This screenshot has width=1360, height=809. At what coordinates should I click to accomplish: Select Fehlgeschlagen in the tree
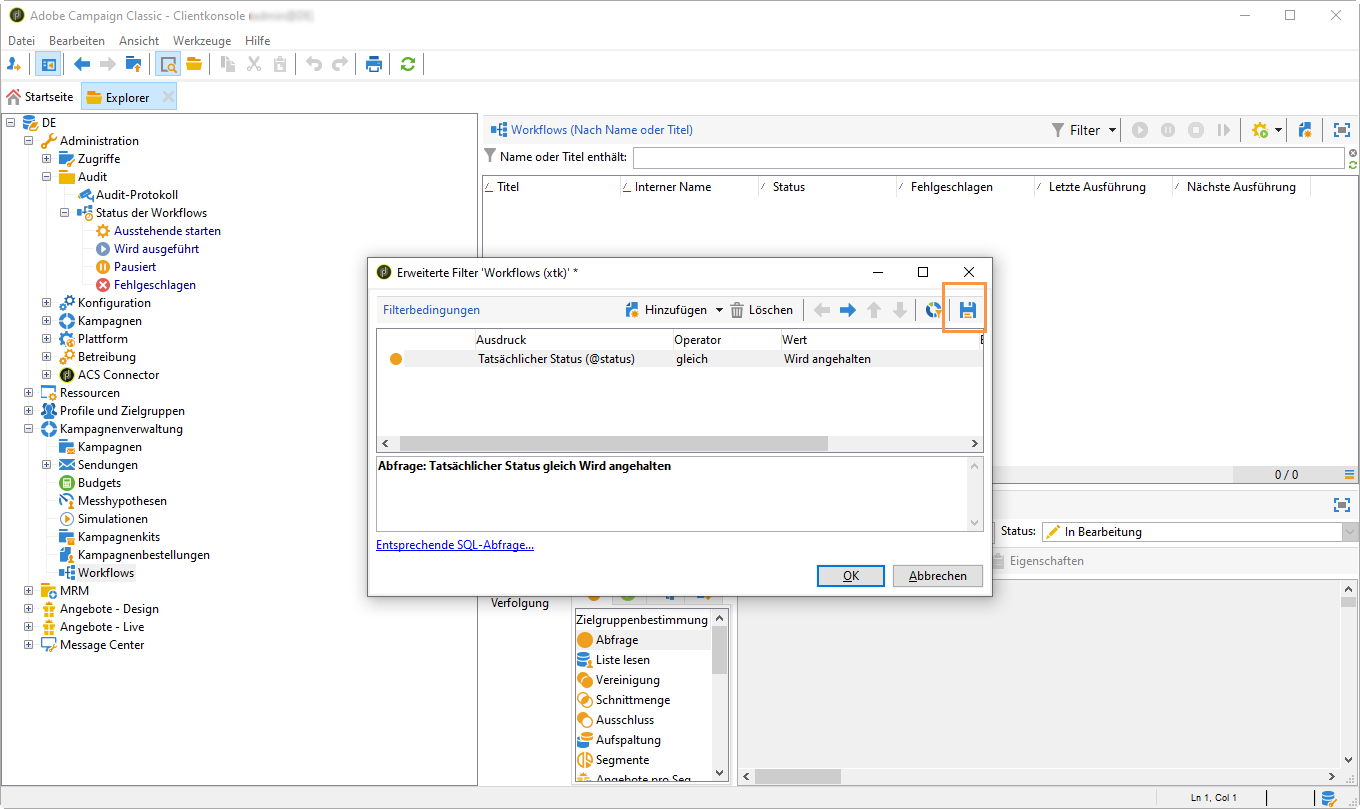(x=155, y=285)
